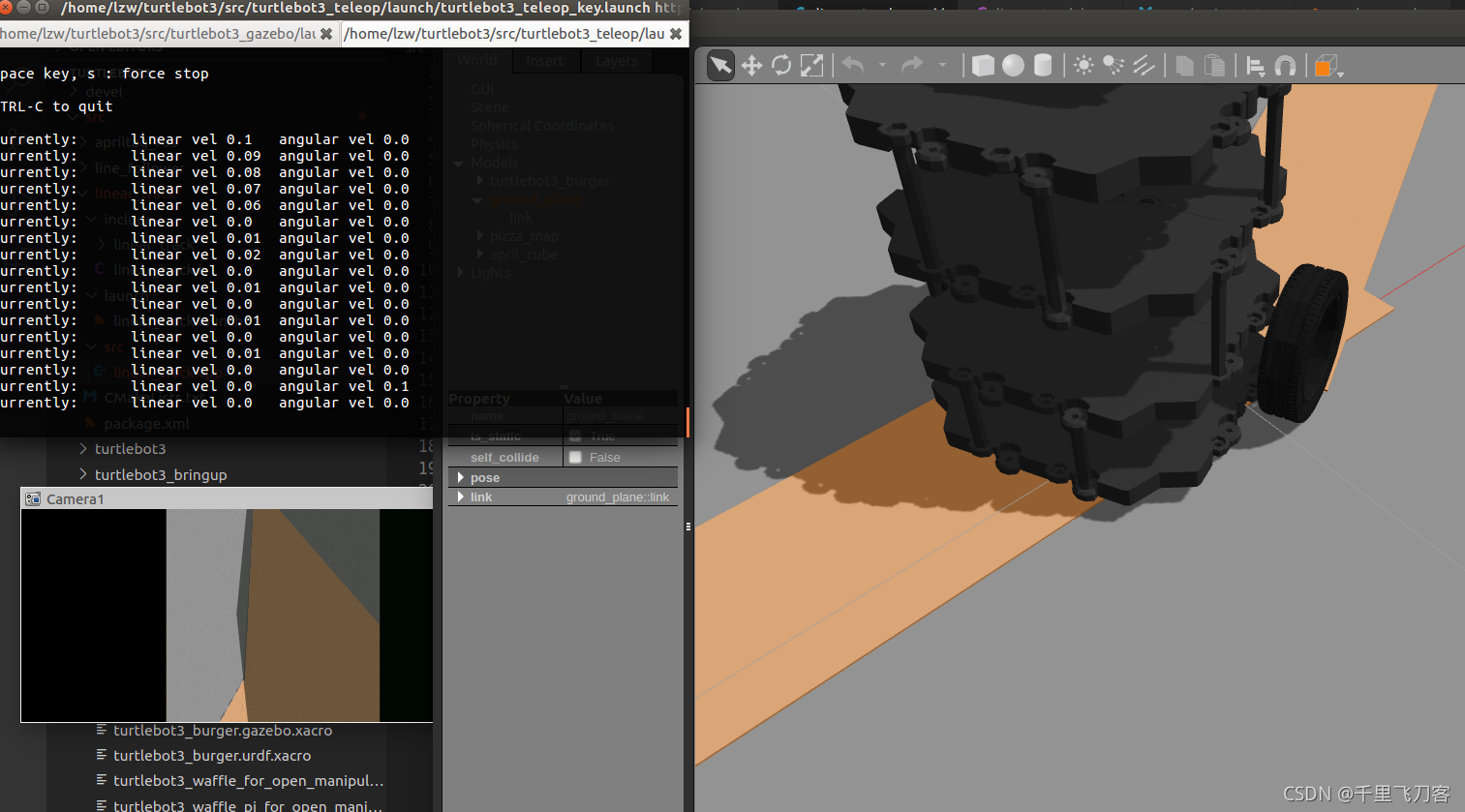This screenshot has width=1465, height=812.
Task: Open turtlebot3_waffle_for_open_manipul... file
Action: (x=249, y=781)
